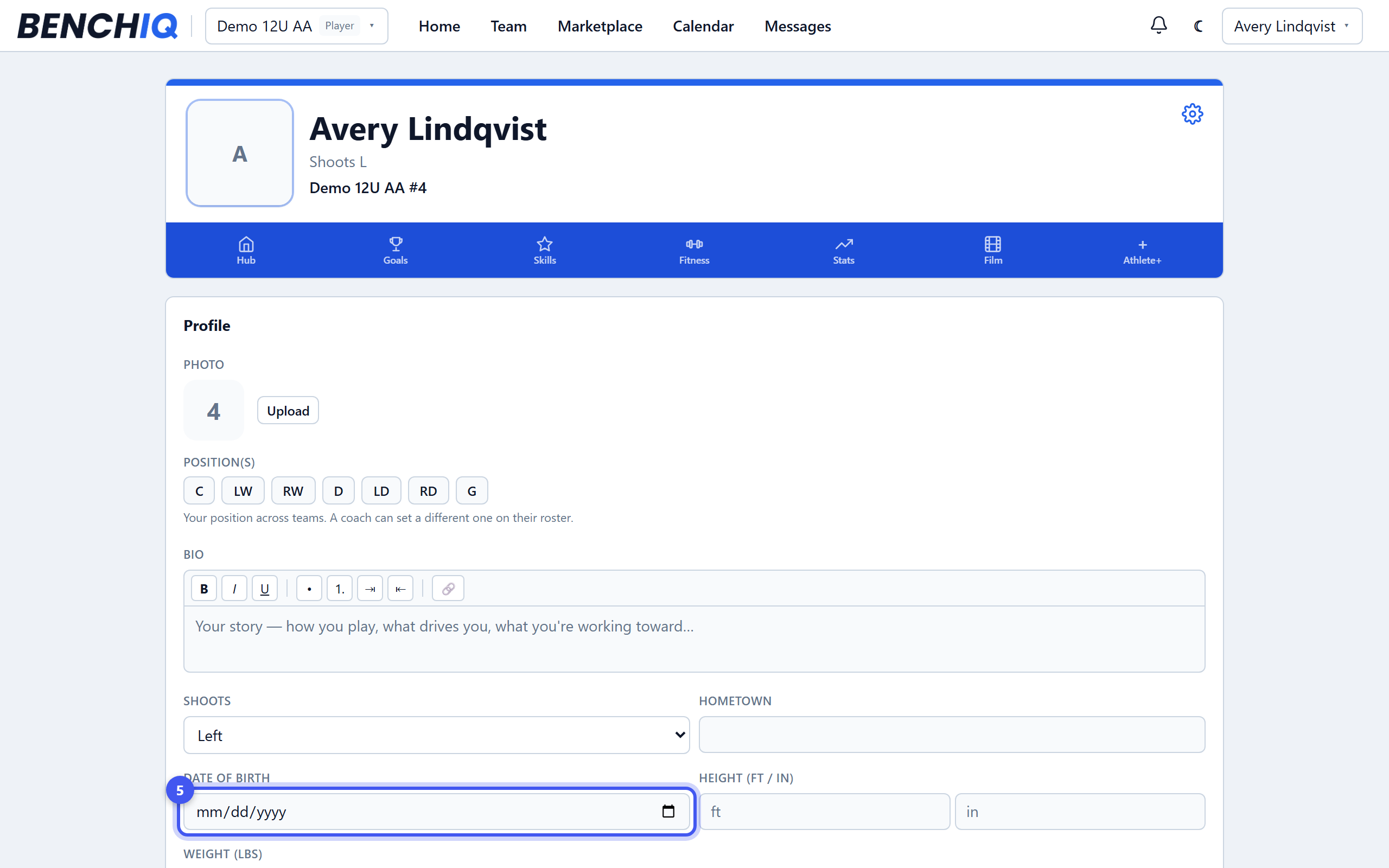Image resolution: width=1389 pixels, height=868 pixels.
Task: Focus the height inches field
Action: coord(1080,811)
